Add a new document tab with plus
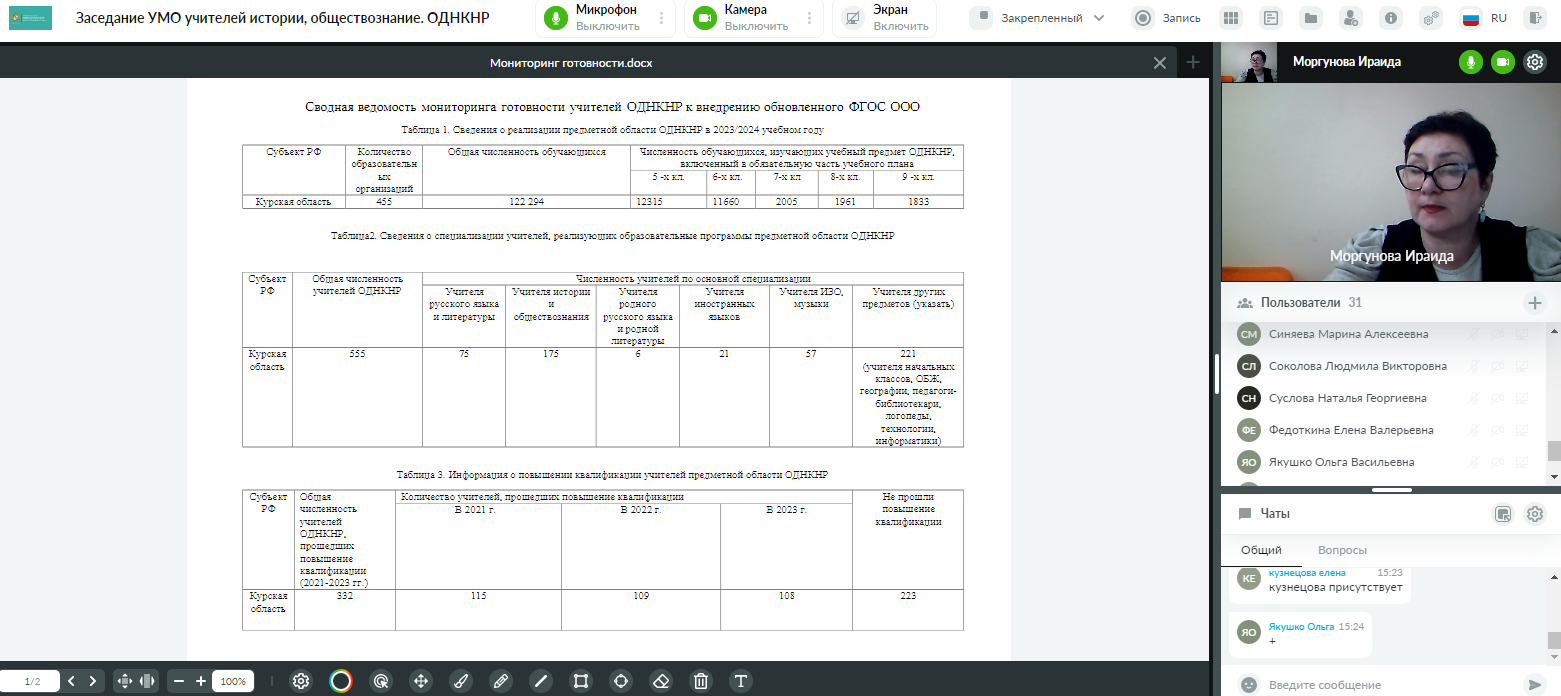This screenshot has width=1561, height=696. point(1192,62)
